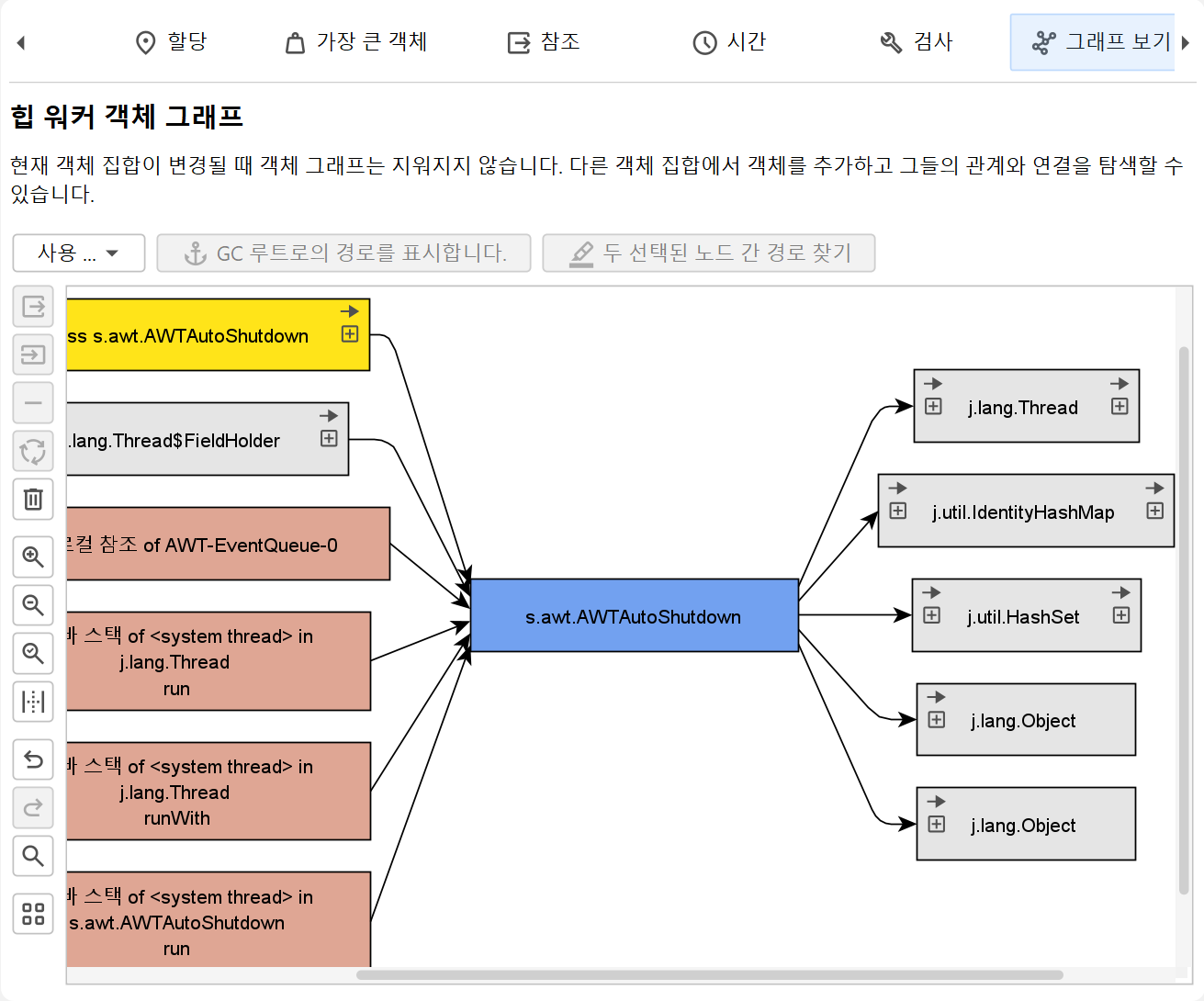This screenshot has width=1204, height=1001.
Task: Click the right arrow icon on j.util.IdentityHashMap node
Action: [1155, 489]
